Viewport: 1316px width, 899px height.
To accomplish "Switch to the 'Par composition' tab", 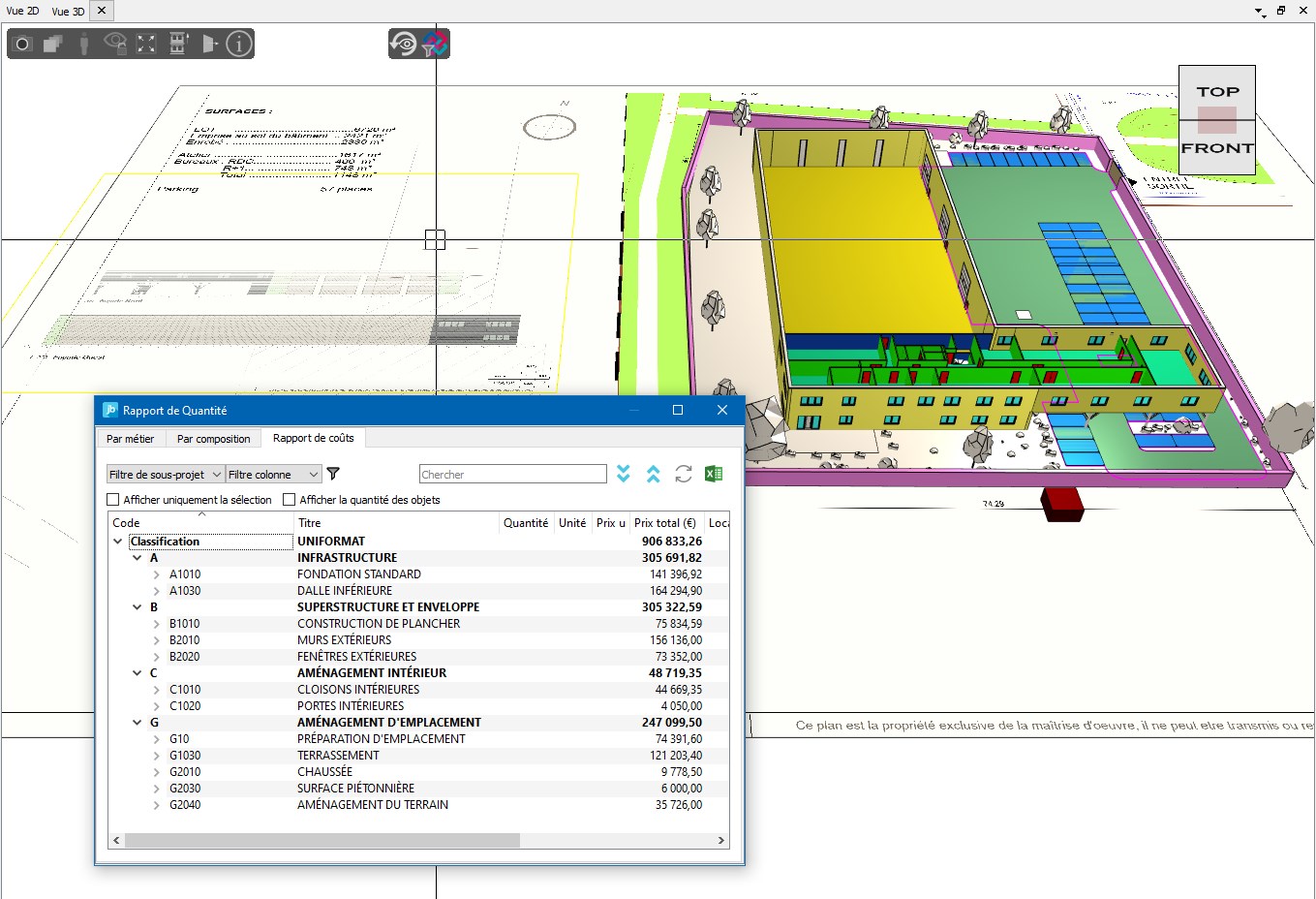I will (213, 439).
